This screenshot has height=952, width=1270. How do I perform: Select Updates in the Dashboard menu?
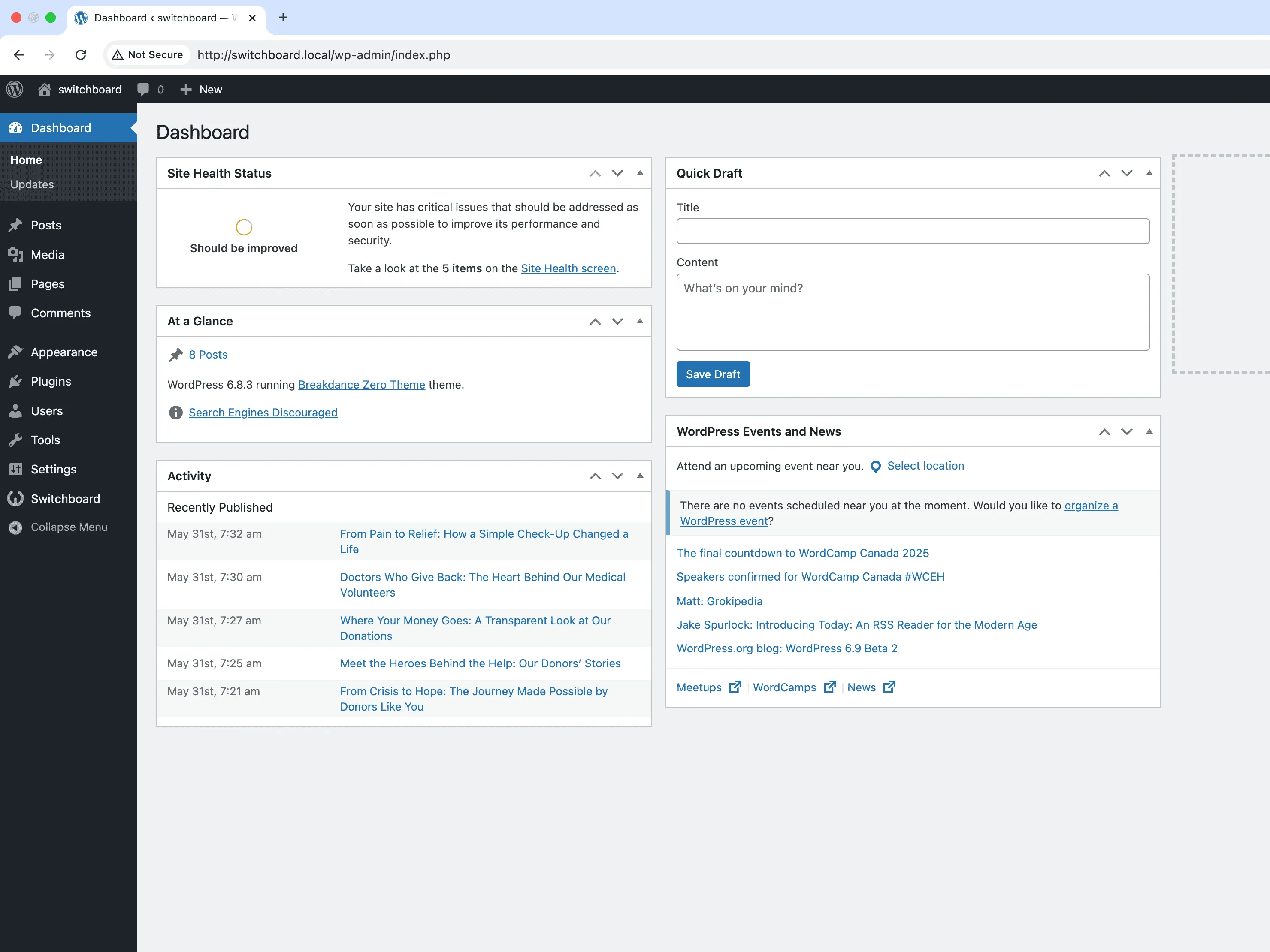(x=32, y=184)
